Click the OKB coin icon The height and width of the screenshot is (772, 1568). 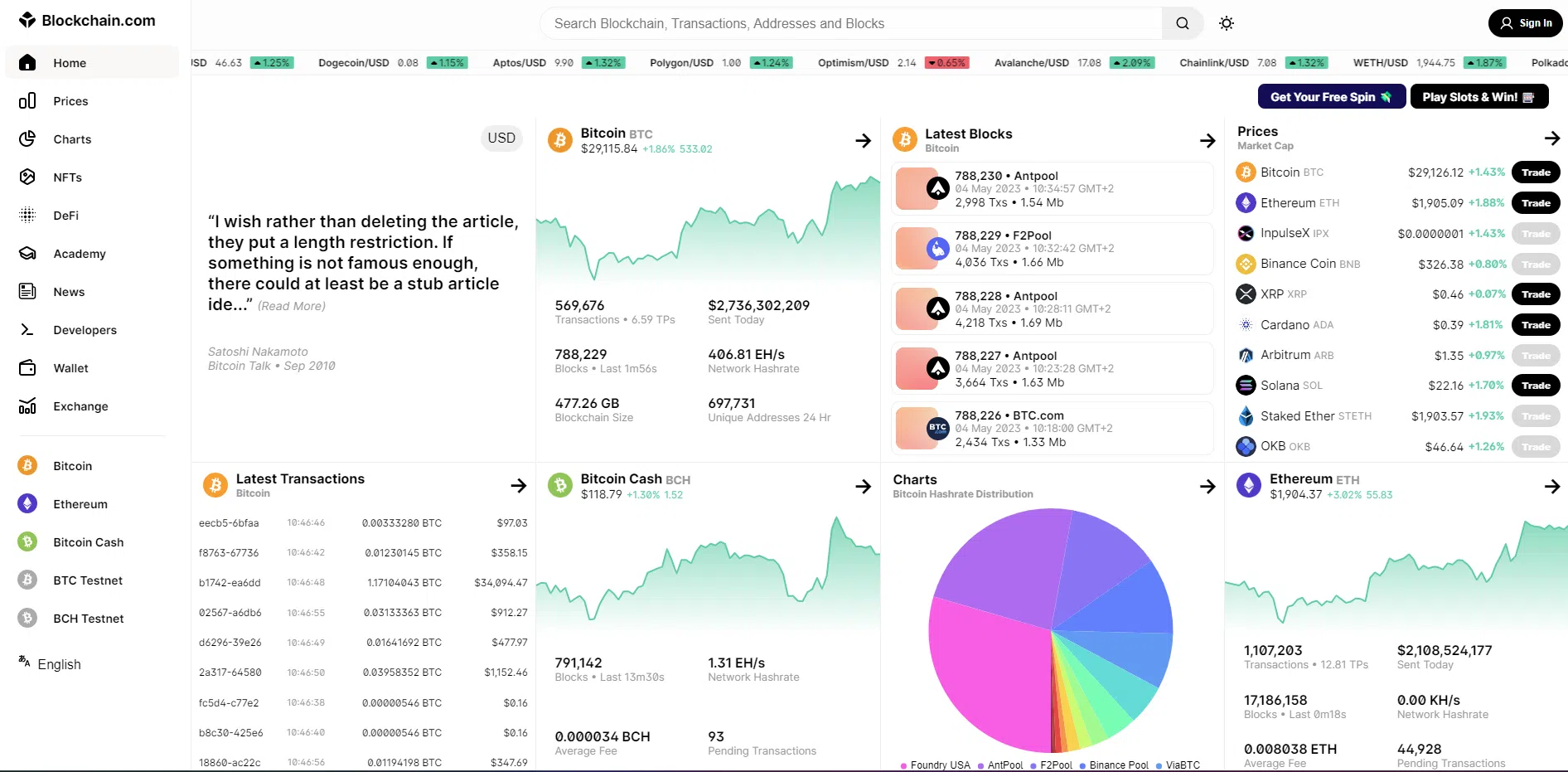[x=1246, y=446]
